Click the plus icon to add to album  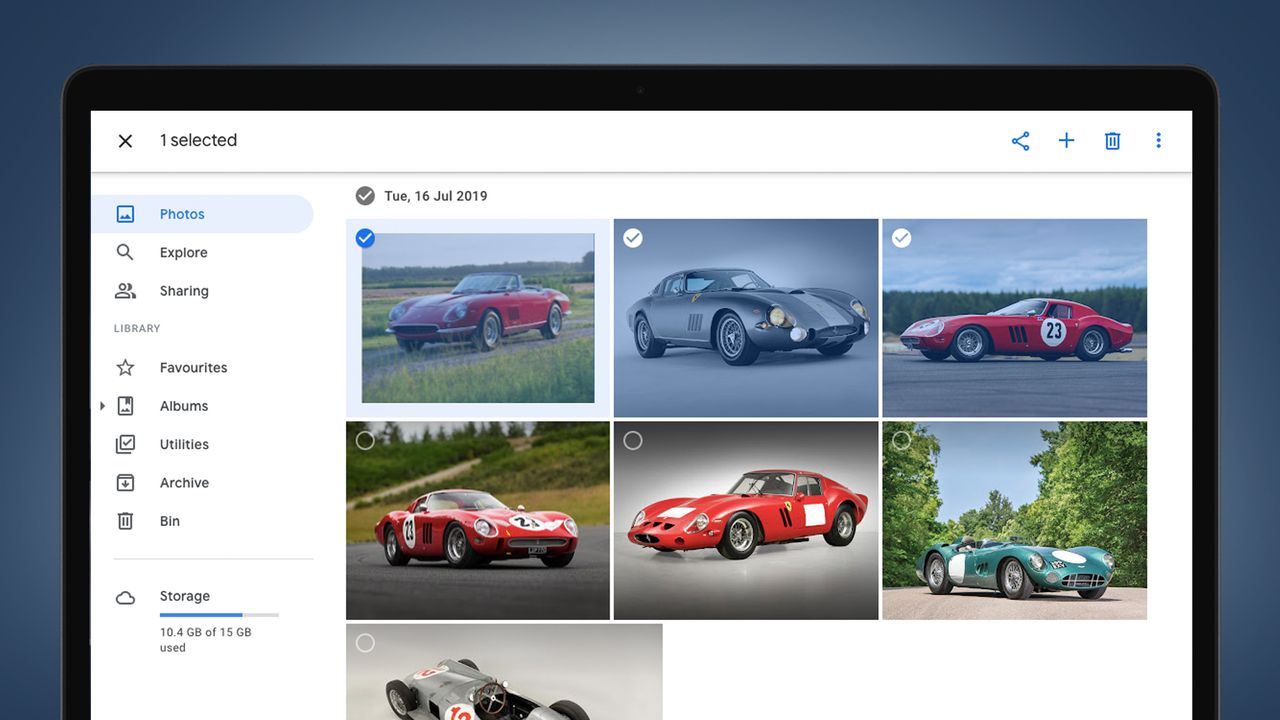1066,141
